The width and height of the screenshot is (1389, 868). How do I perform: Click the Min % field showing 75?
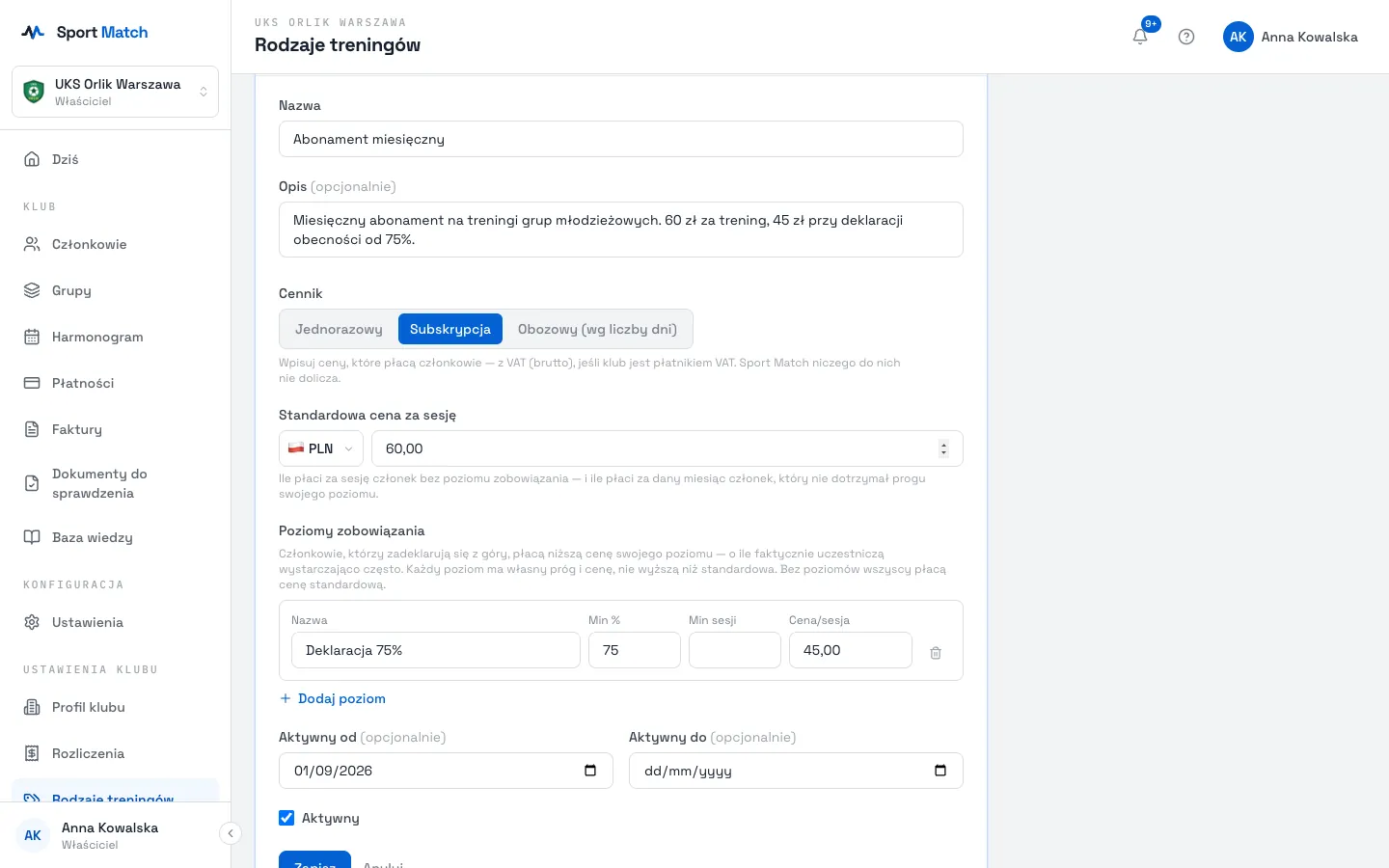(x=635, y=650)
